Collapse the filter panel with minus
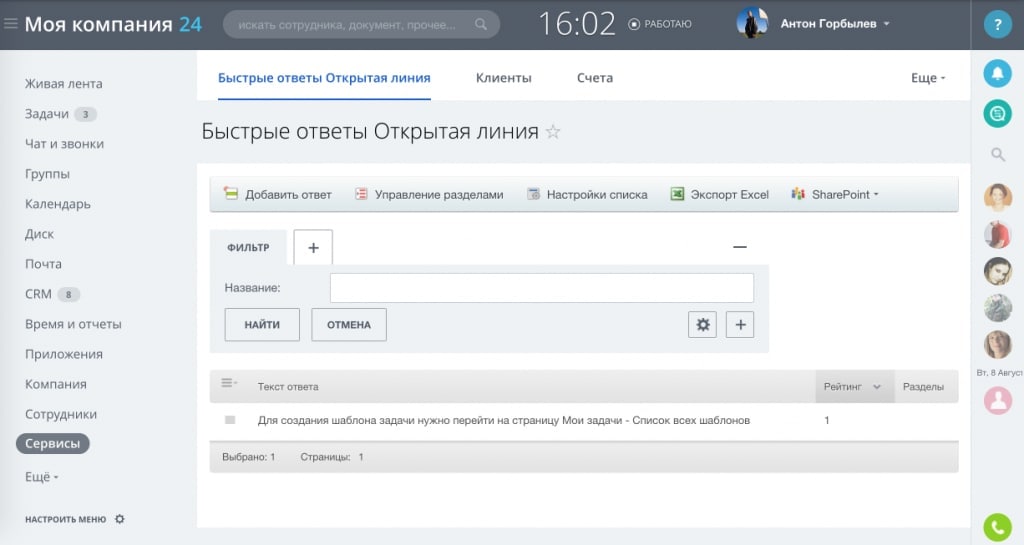This screenshot has height=545, width=1024. pos(740,247)
